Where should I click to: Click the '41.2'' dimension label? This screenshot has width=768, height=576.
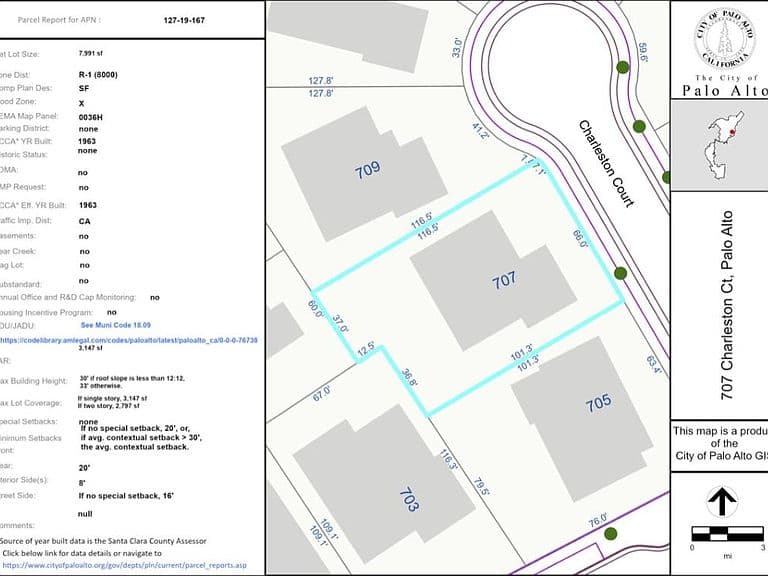point(480,131)
